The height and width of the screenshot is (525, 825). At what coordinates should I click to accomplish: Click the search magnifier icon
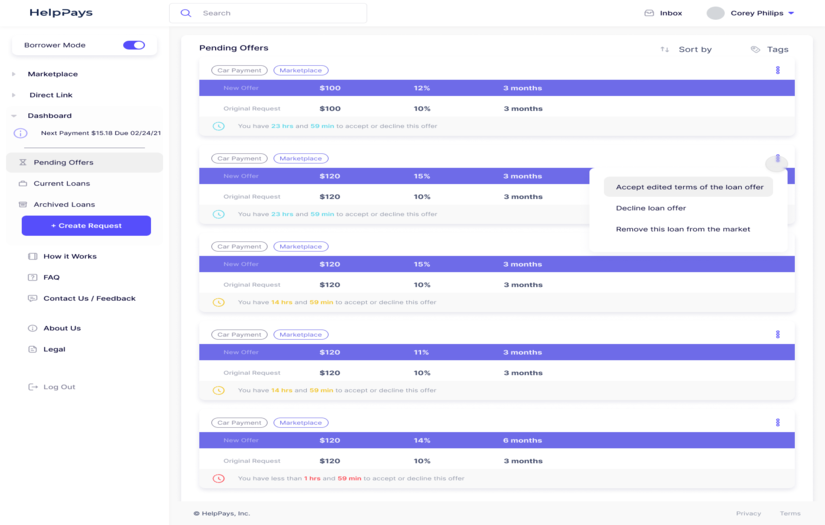click(186, 13)
